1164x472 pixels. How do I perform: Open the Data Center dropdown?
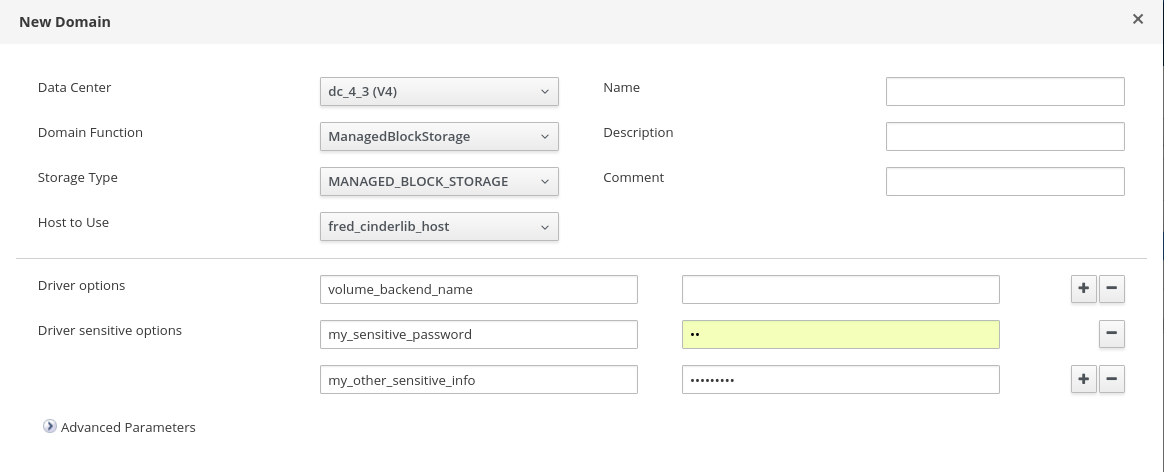pos(438,91)
